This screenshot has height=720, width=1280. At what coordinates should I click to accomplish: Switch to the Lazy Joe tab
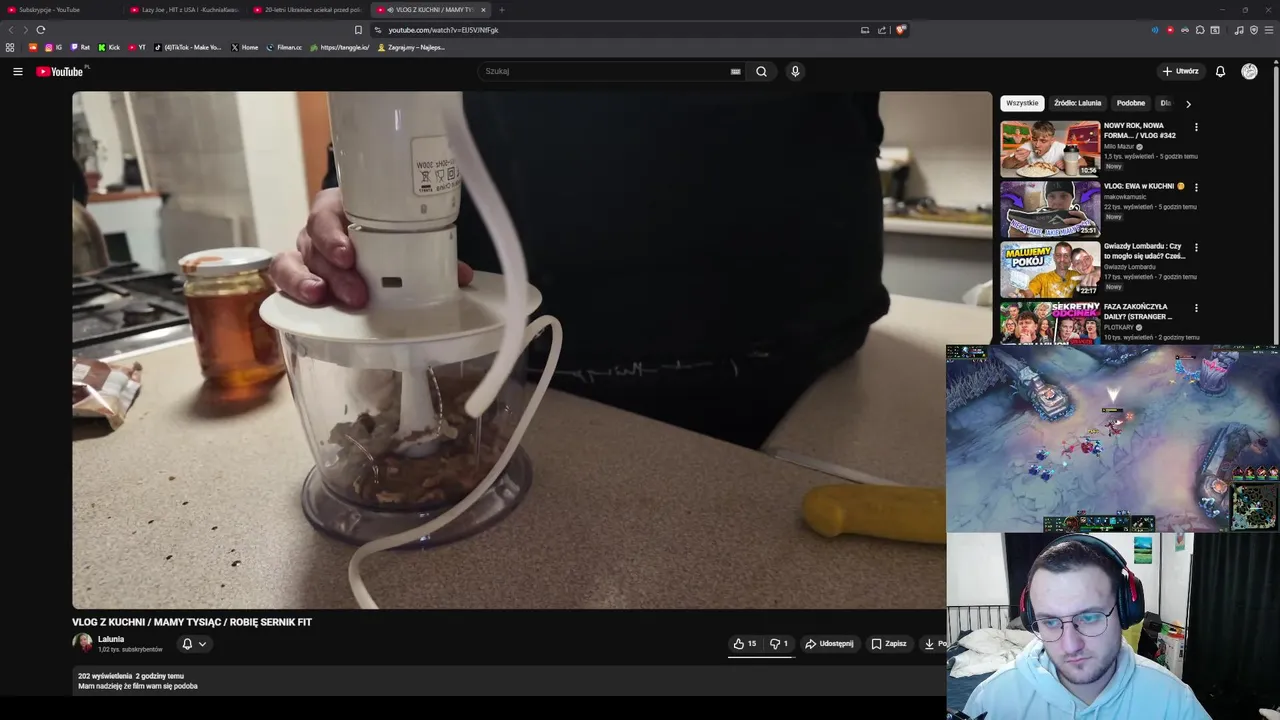tap(185, 10)
